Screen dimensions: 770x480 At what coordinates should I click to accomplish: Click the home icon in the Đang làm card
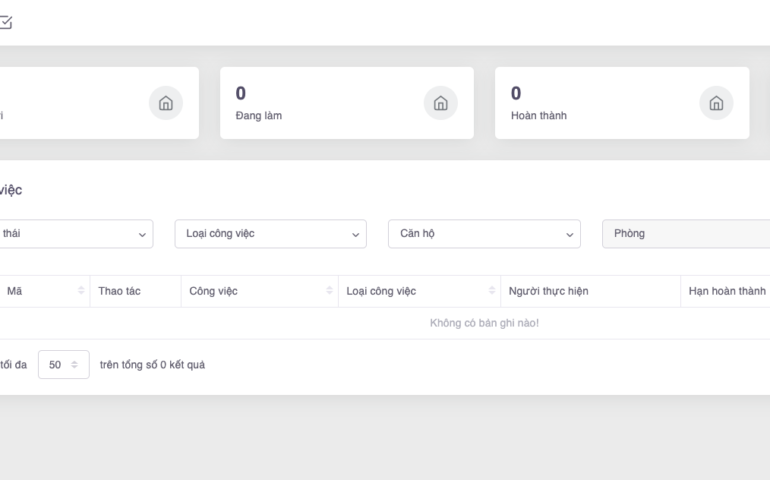[440, 103]
